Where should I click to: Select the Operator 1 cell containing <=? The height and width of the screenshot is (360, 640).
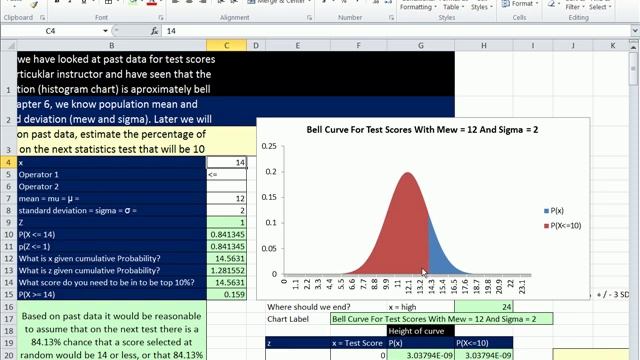227,174
